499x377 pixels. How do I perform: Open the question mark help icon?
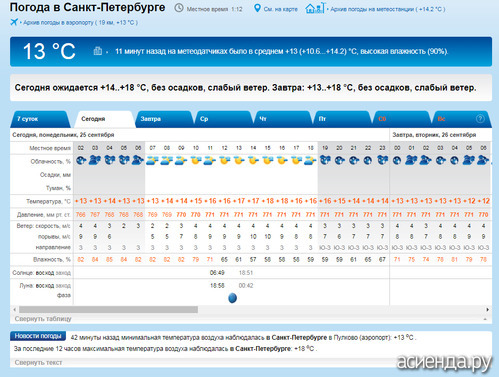coord(480,119)
